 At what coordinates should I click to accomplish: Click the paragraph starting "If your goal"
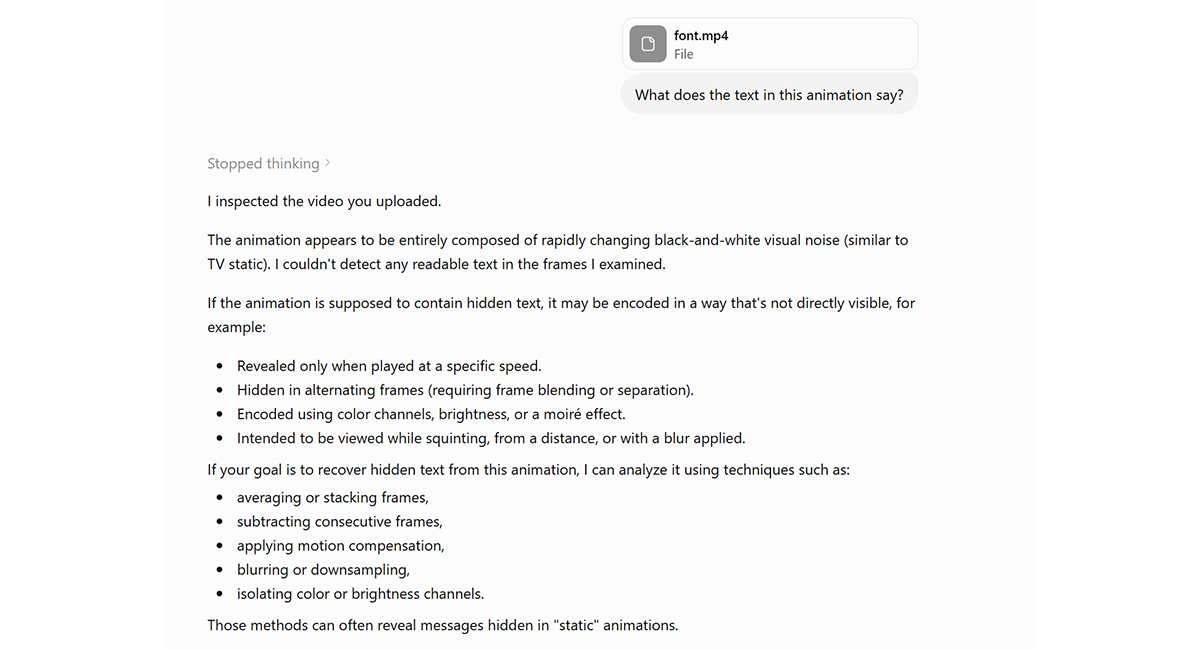529,468
